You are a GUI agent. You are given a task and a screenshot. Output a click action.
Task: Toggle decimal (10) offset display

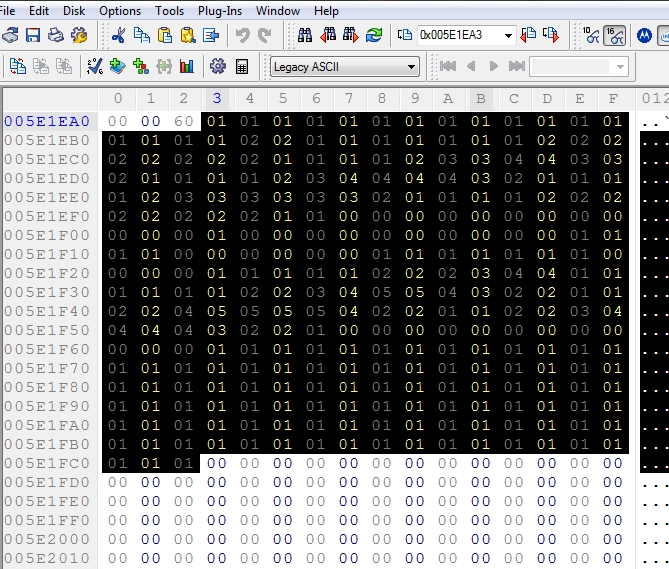click(x=591, y=35)
